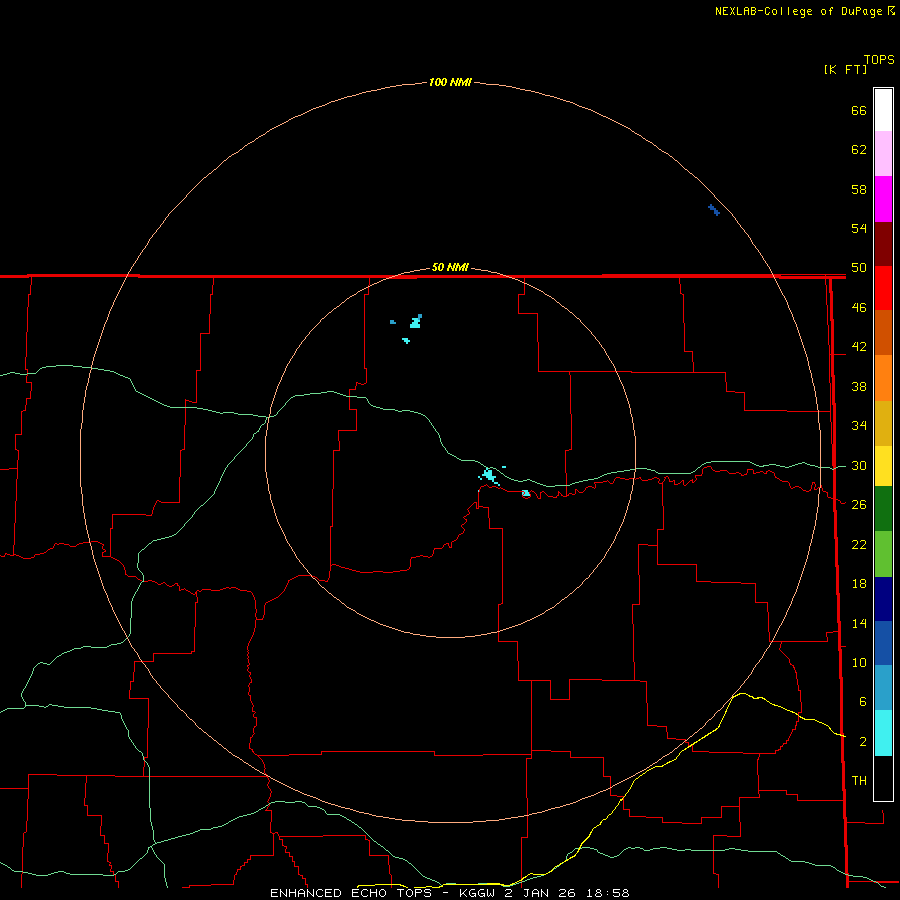This screenshot has width=900, height=900.
Task: Click the 2 scale value
Action: pyautogui.click(x=862, y=742)
